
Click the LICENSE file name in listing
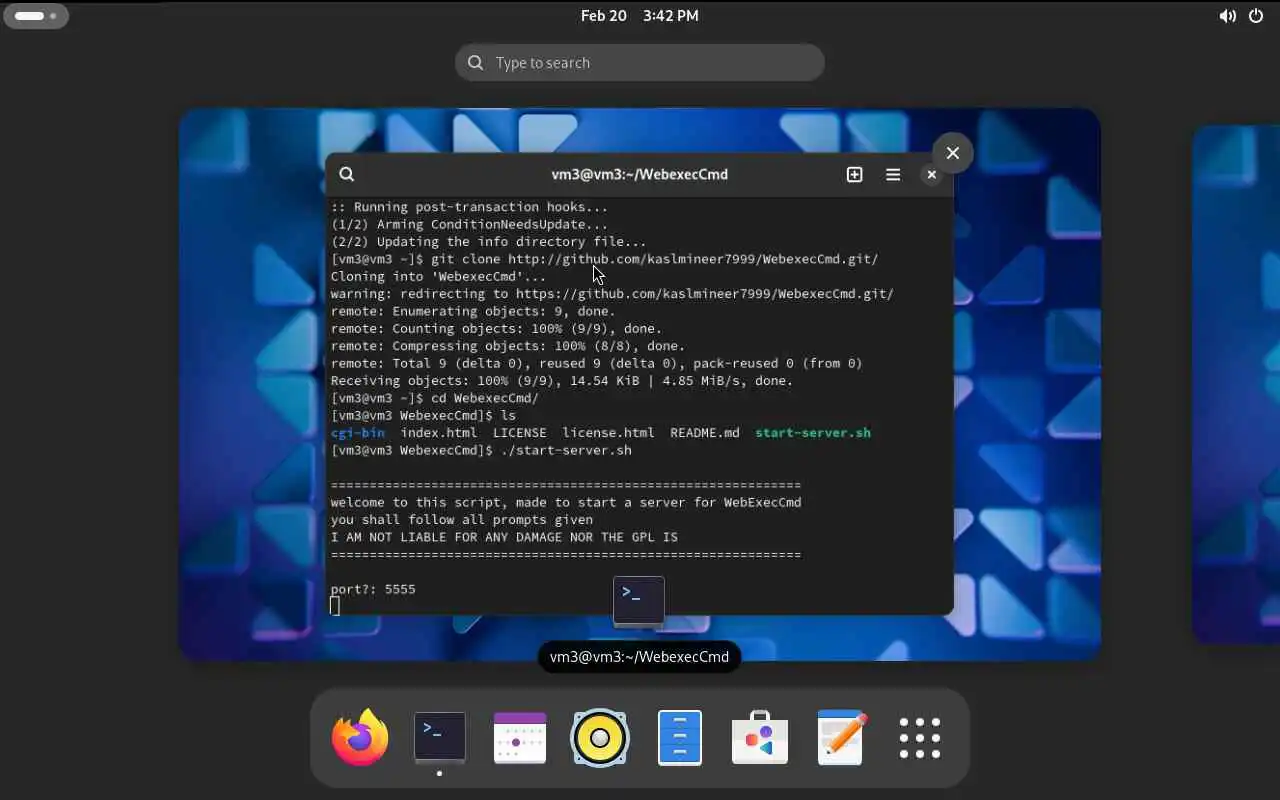tap(520, 433)
